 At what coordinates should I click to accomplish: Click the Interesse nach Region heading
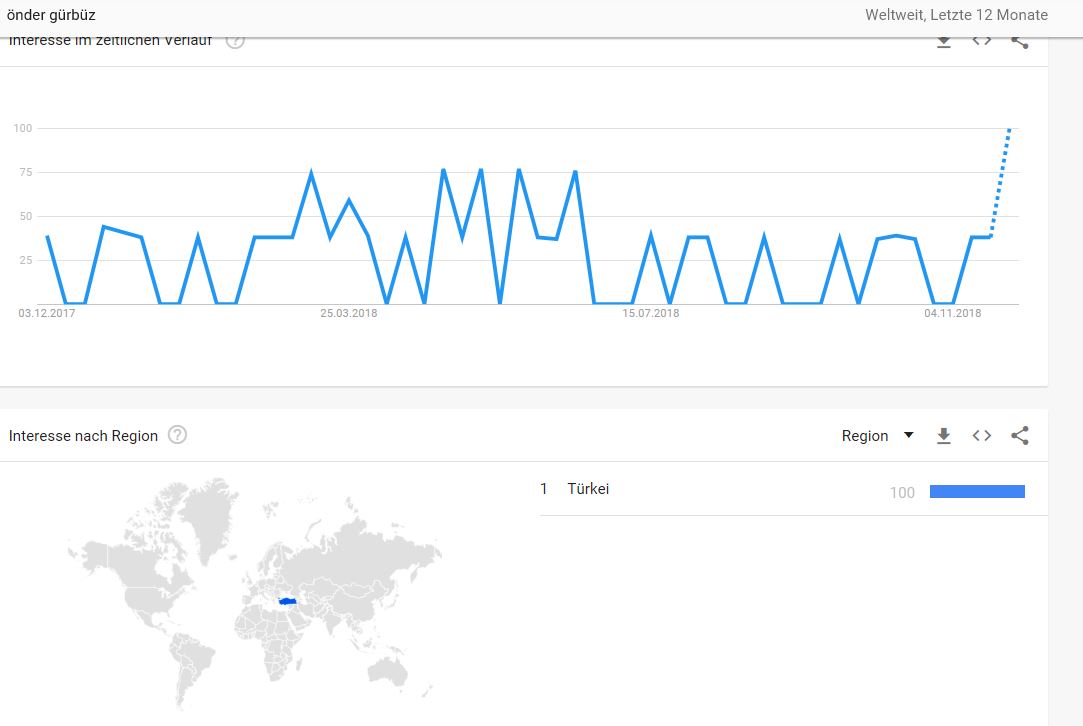point(83,436)
